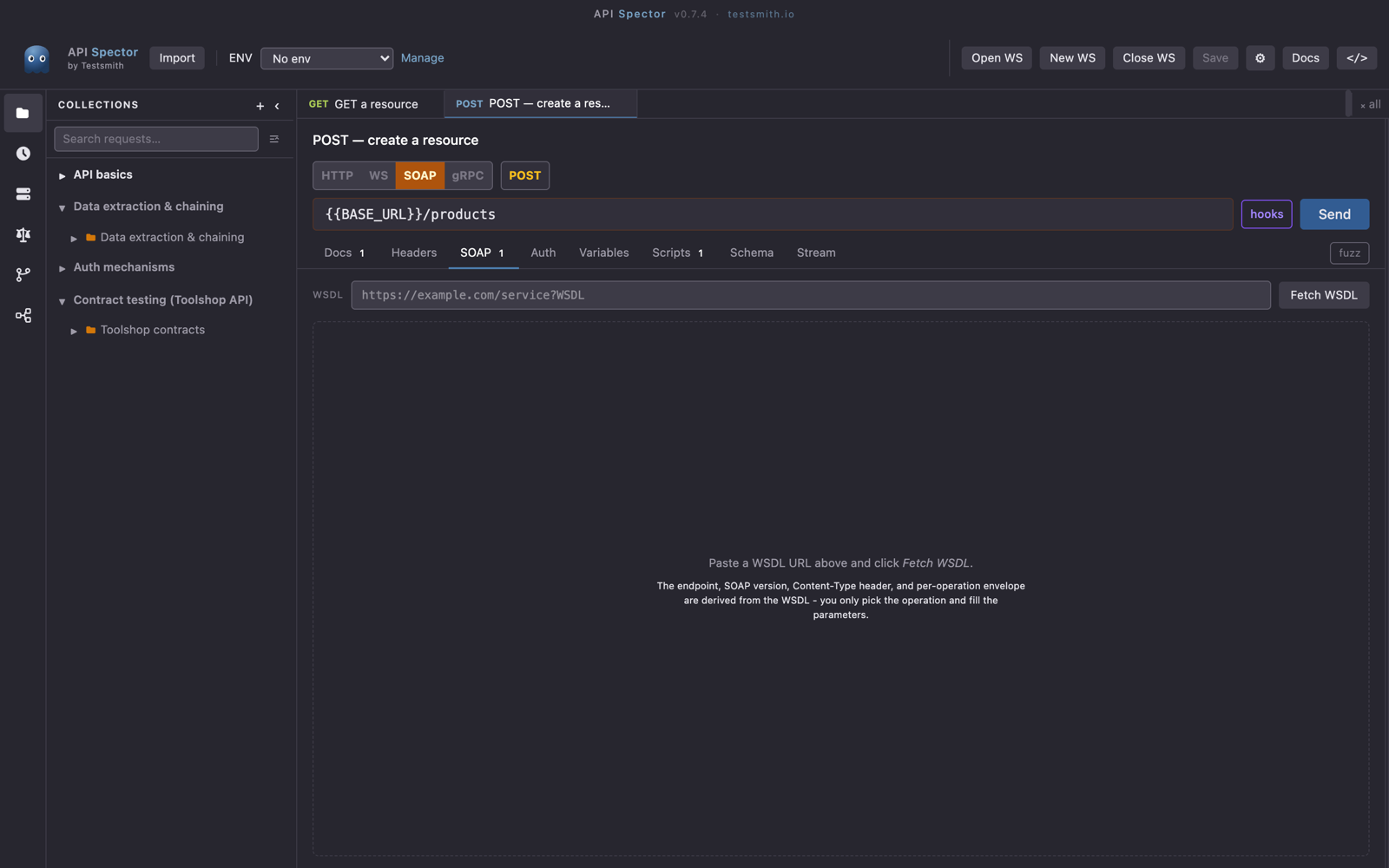Screen dimensions: 1389x868
Task: Open settings via the gear icon
Action: click(1260, 58)
